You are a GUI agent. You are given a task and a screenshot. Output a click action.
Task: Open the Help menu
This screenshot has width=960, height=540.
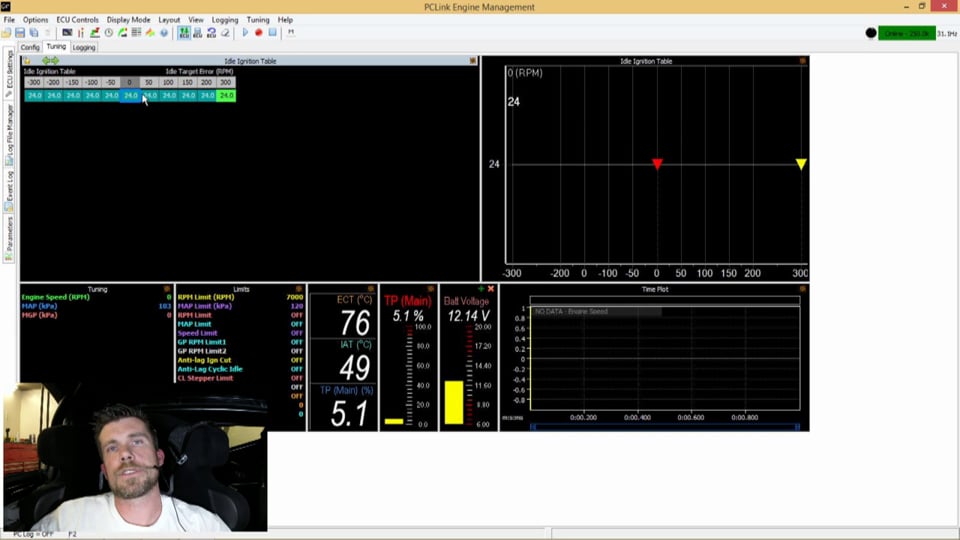285,20
